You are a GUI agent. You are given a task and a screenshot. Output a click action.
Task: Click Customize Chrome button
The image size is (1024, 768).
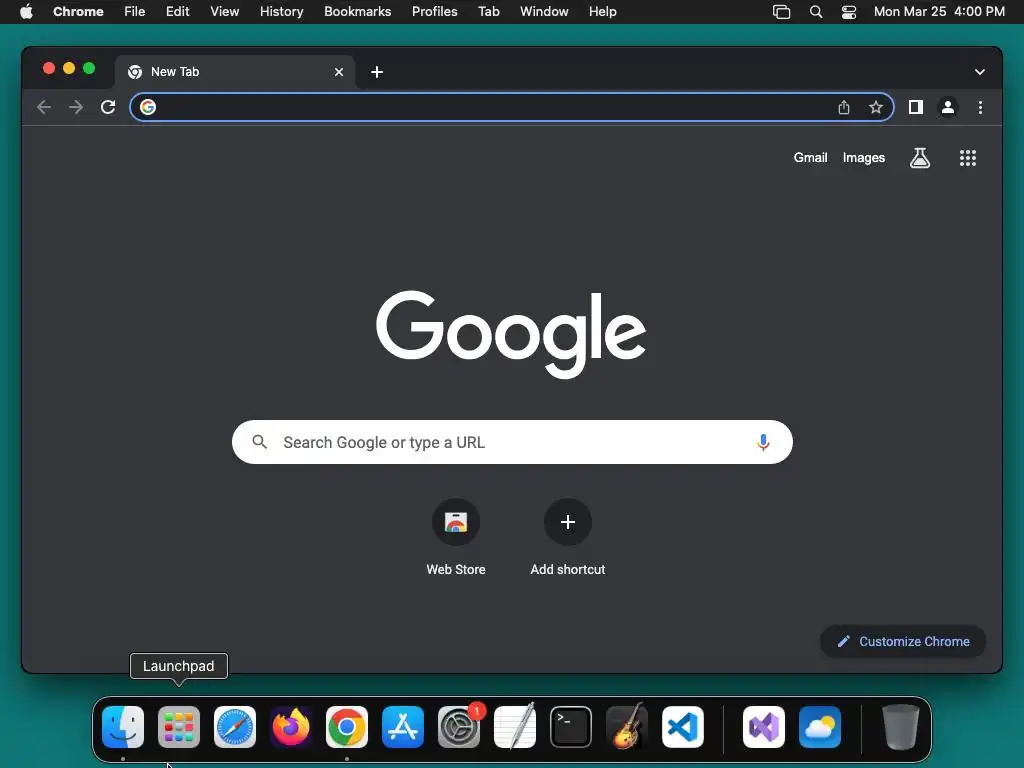point(903,641)
